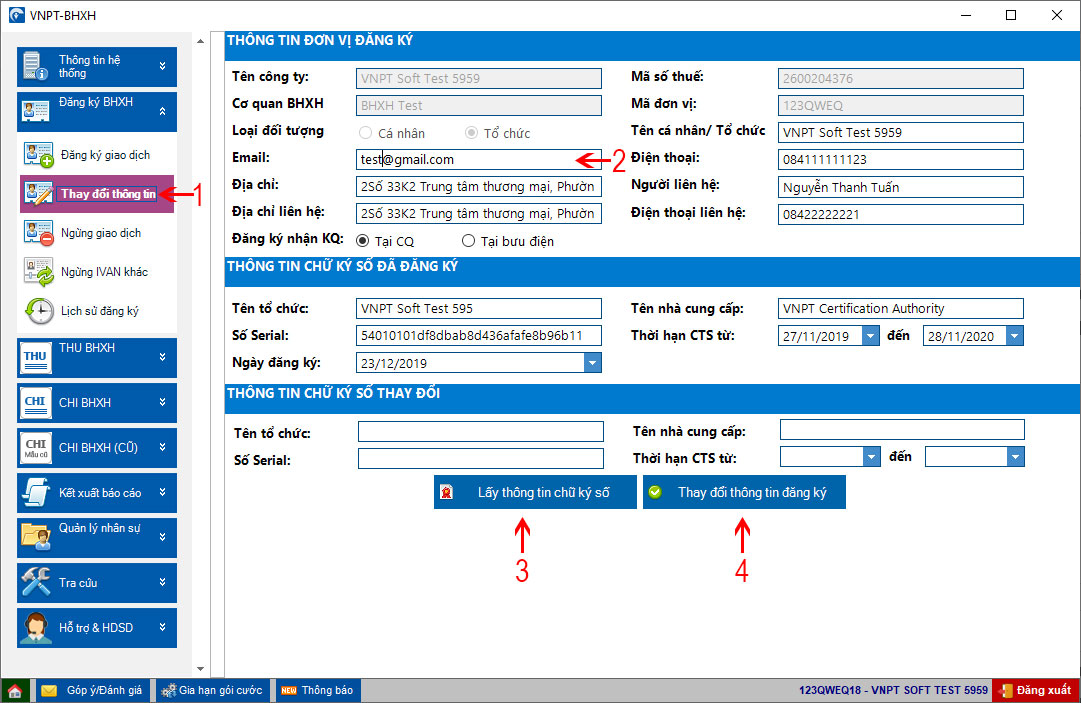Click the empty Tên tổ chức field under Thay đổi
The width and height of the screenshot is (1081, 703).
point(481,431)
